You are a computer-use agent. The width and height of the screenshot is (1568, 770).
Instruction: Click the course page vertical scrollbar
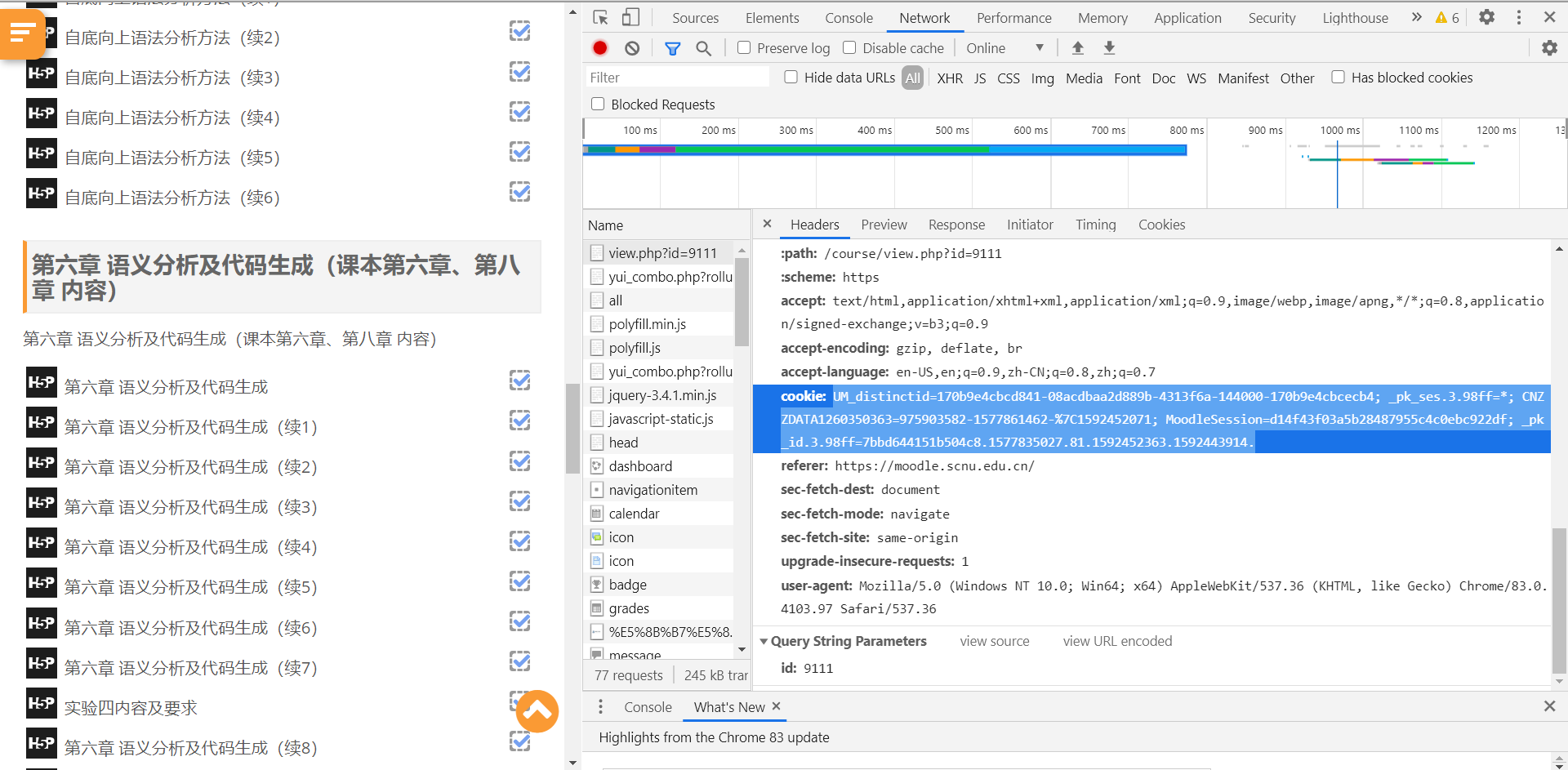coord(572,429)
